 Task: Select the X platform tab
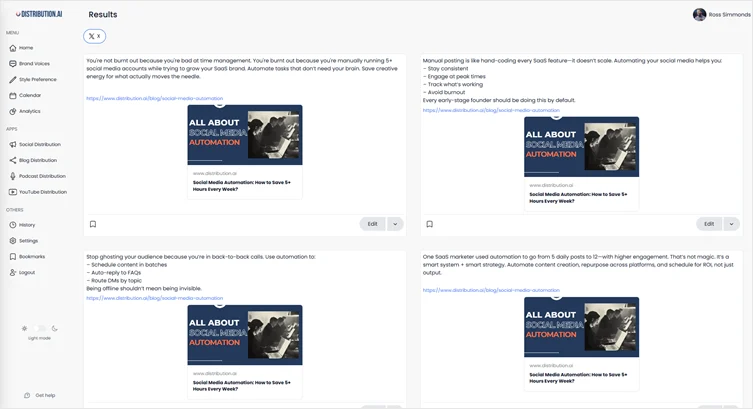click(94, 36)
